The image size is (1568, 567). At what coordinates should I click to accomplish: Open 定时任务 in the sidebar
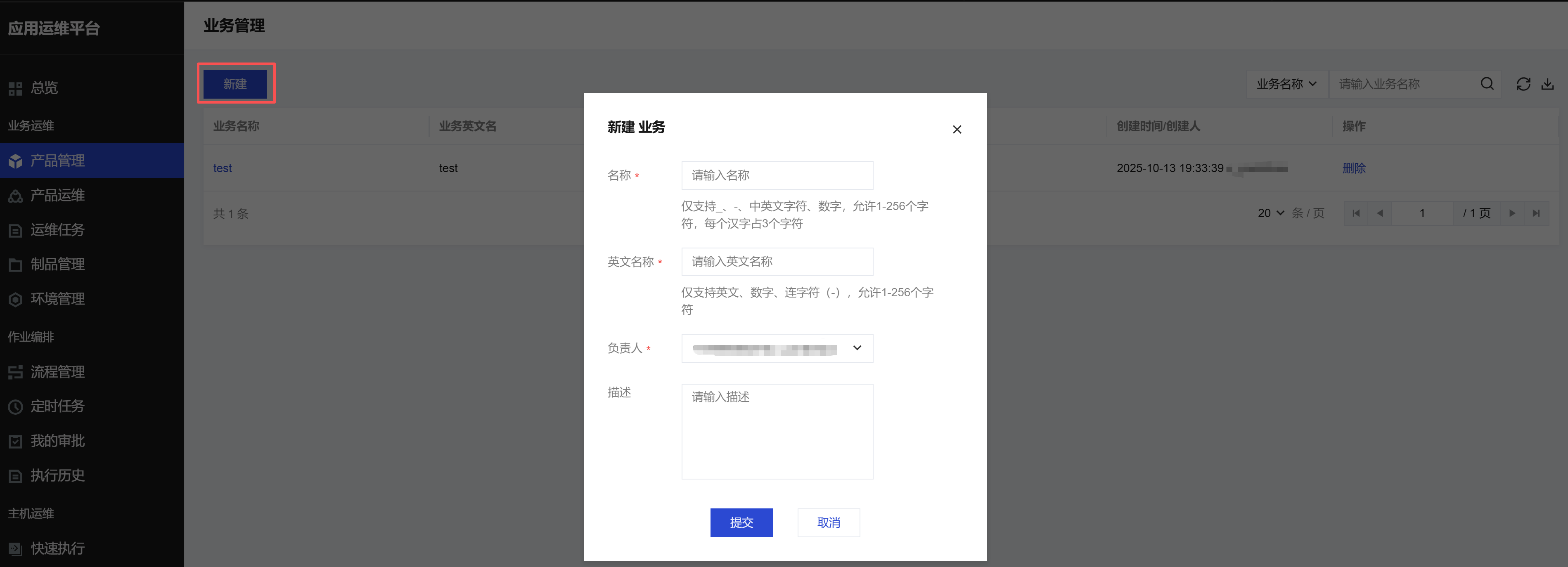point(57,406)
